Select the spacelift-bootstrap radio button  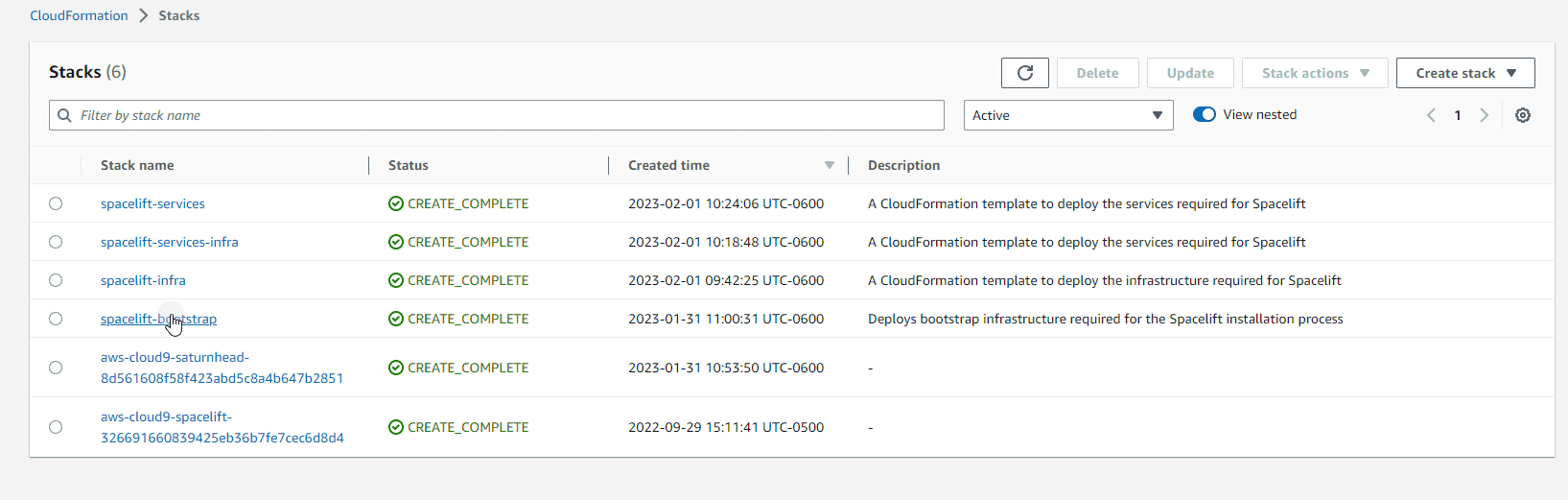[56, 319]
